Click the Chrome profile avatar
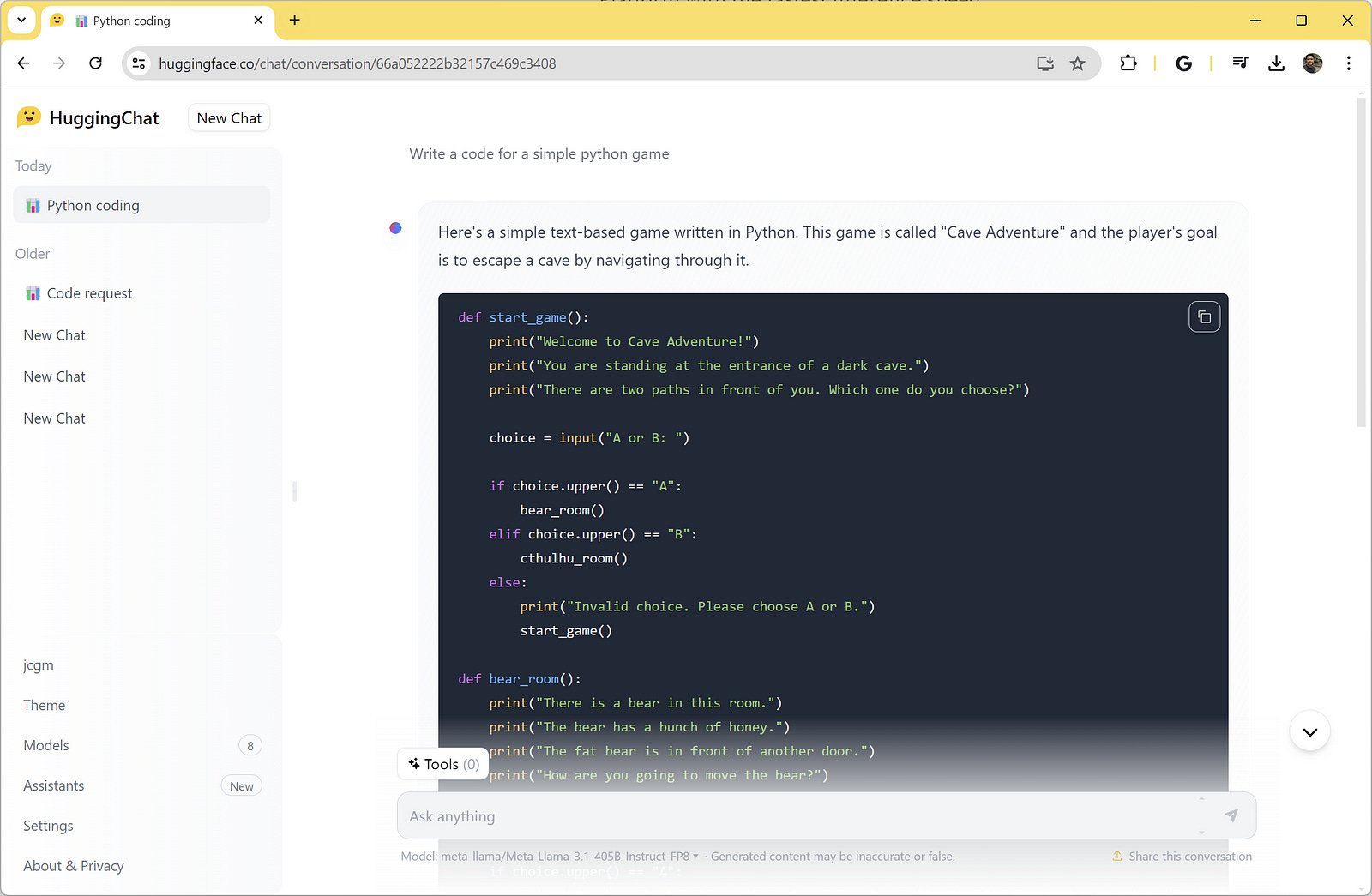 click(x=1312, y=63)
